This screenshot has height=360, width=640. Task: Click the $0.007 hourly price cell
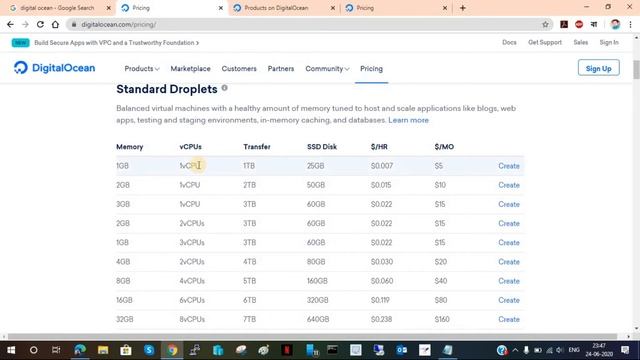pyautogui.click(x=382, y=166)
